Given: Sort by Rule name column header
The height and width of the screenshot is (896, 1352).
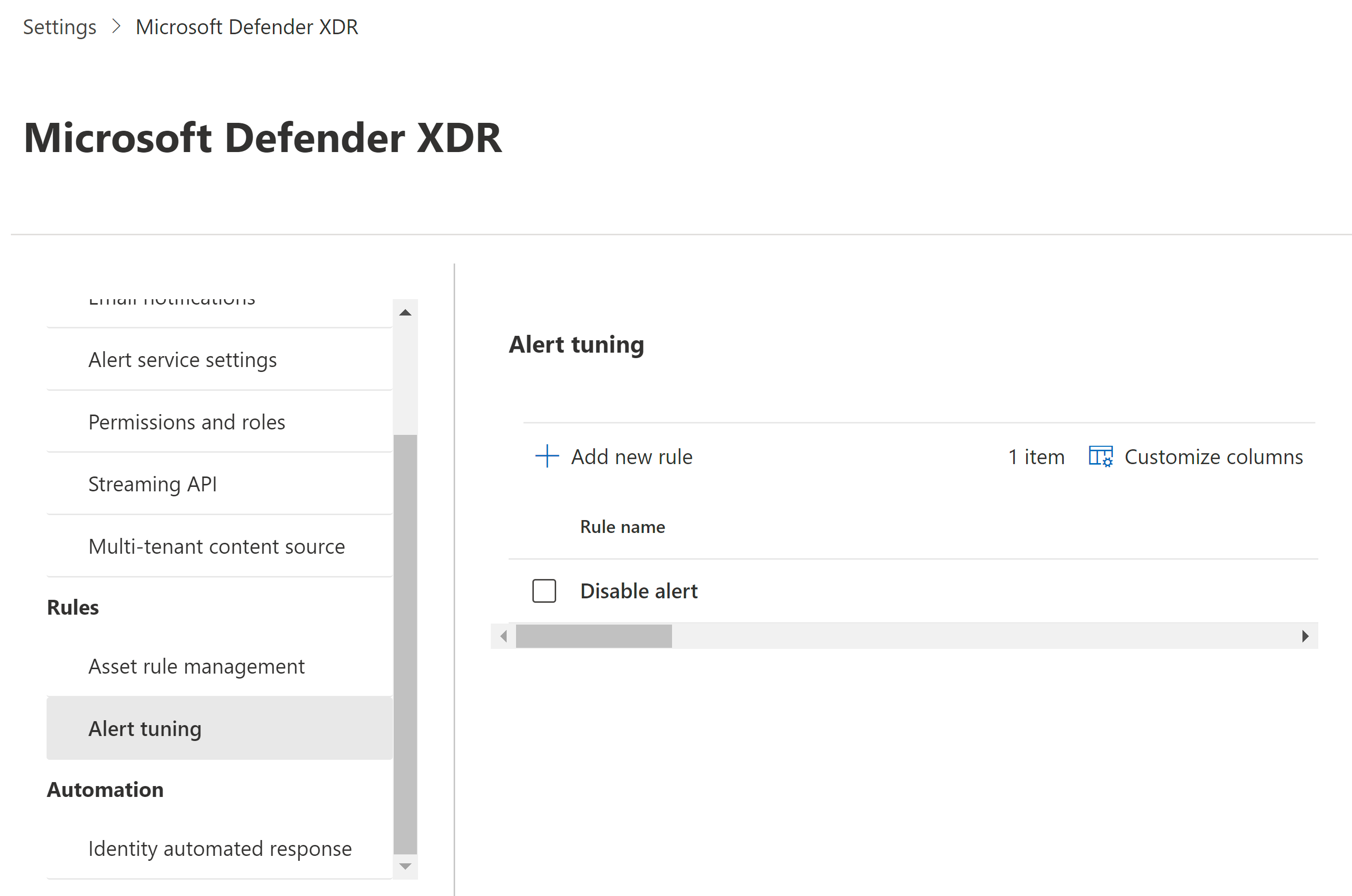Looking at the screenshot, I should point(623,527).
